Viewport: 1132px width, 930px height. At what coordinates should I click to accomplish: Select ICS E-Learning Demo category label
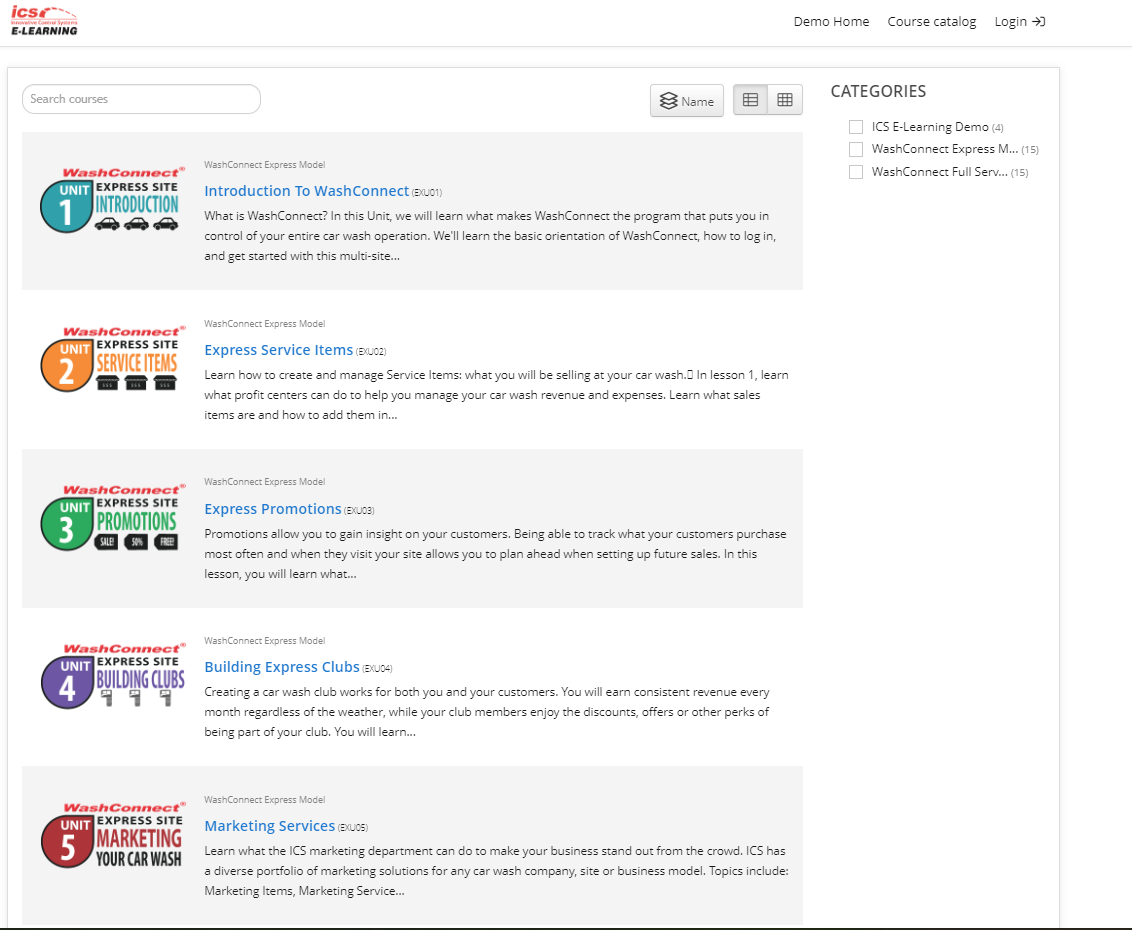(930, 127)
